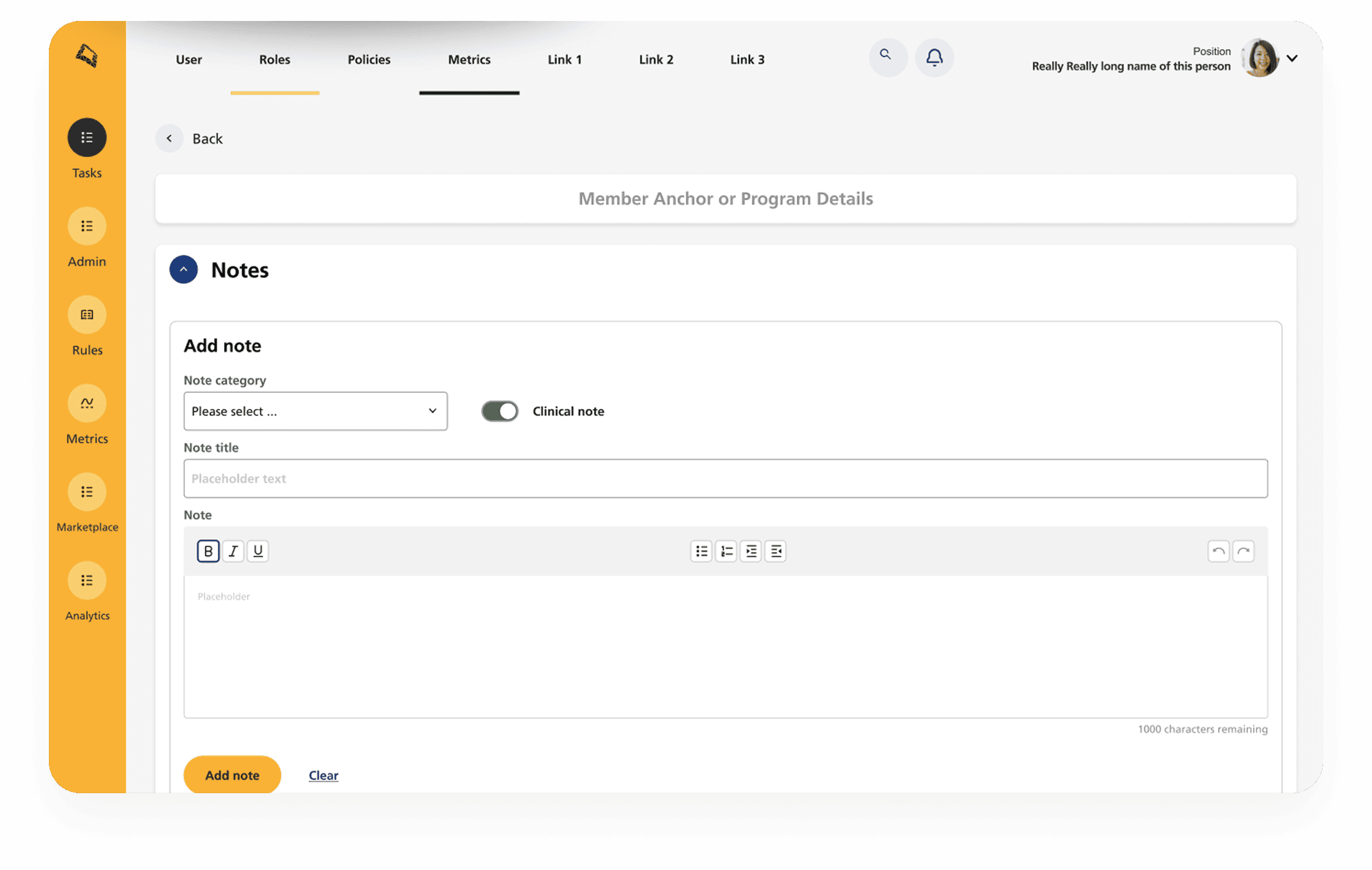Click the Back text label
The image size is (1372, 870).
[x=208, y=139]
